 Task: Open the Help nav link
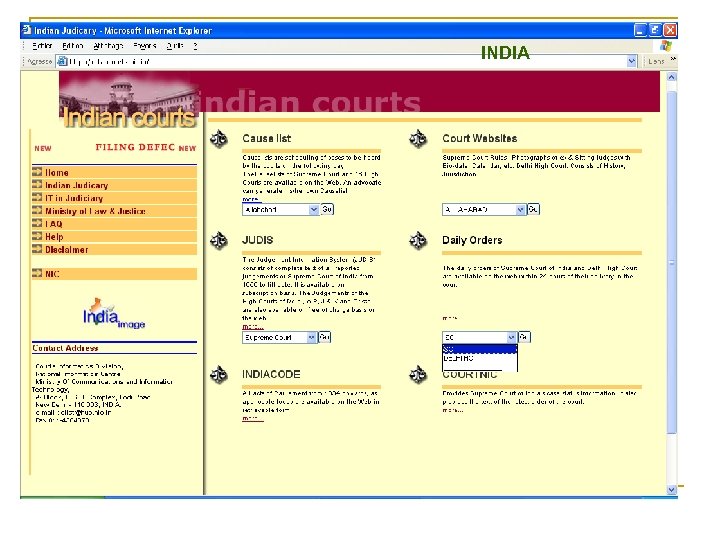(x=54, y=237)
